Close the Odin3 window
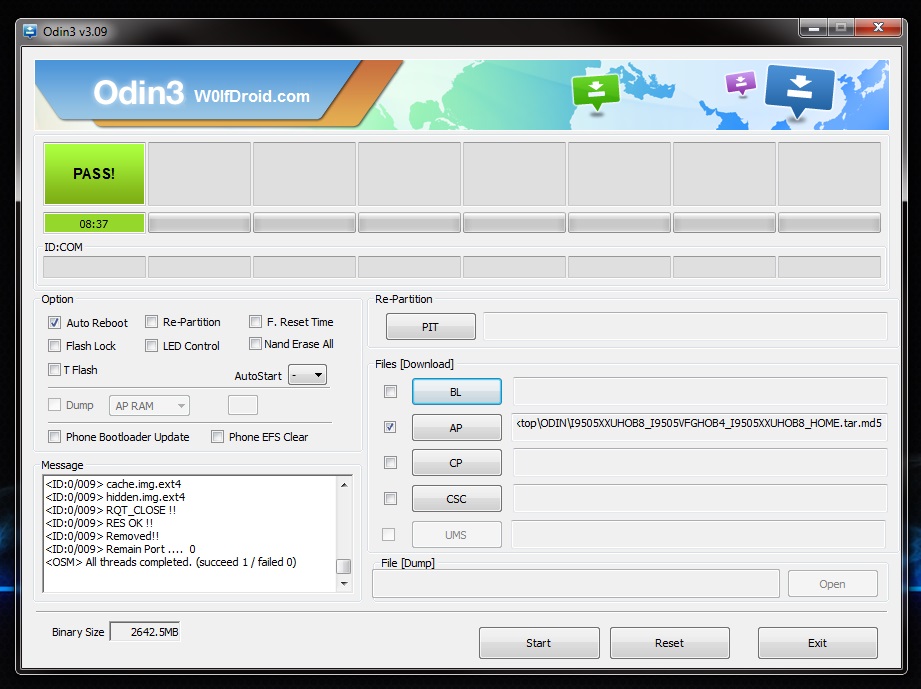This screenshot has height=689, width=921. pyautogui.click(x=878, y=28)
